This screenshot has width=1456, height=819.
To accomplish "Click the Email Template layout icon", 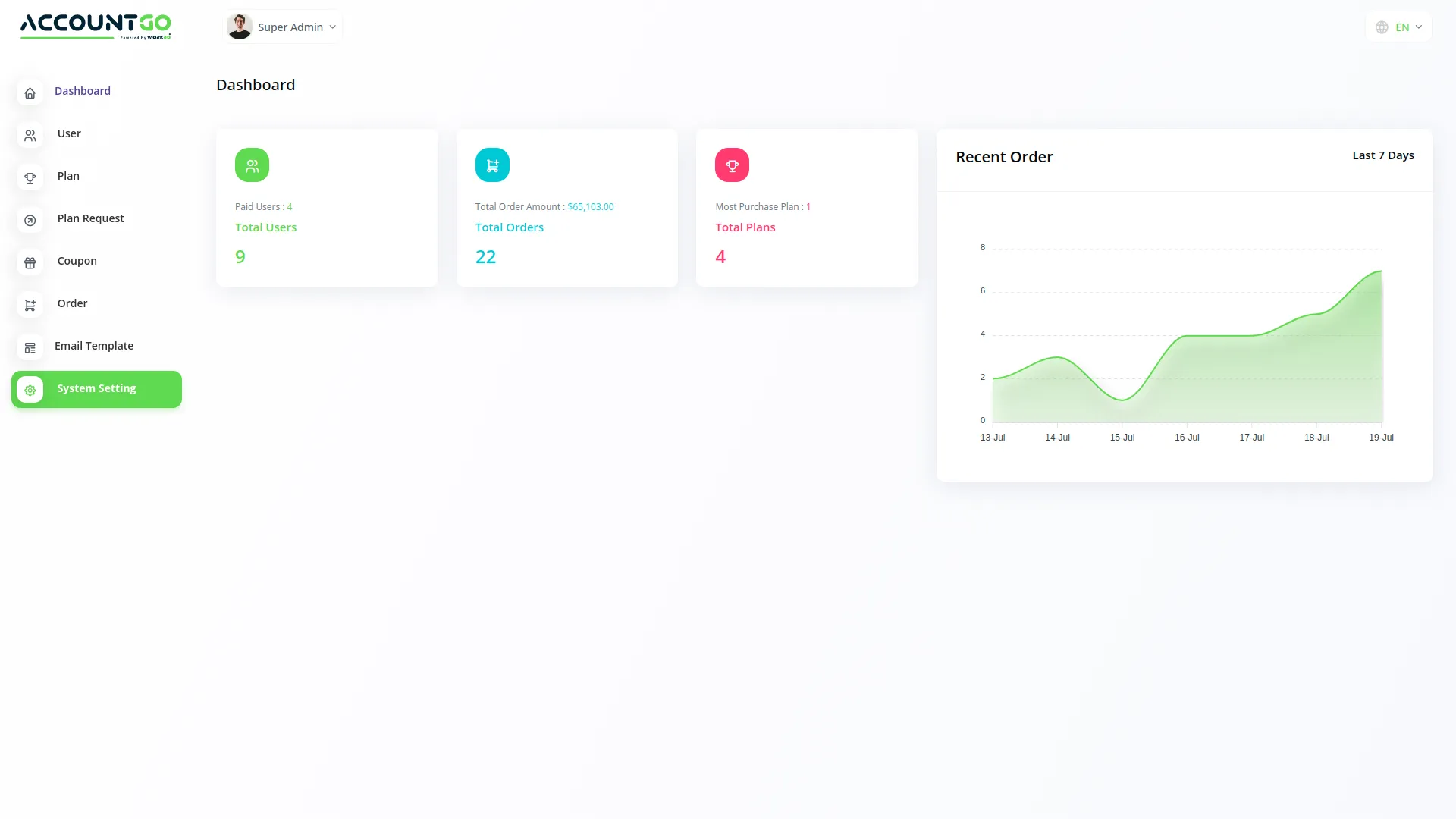I will pyautogui.click(x=30, y=348).
